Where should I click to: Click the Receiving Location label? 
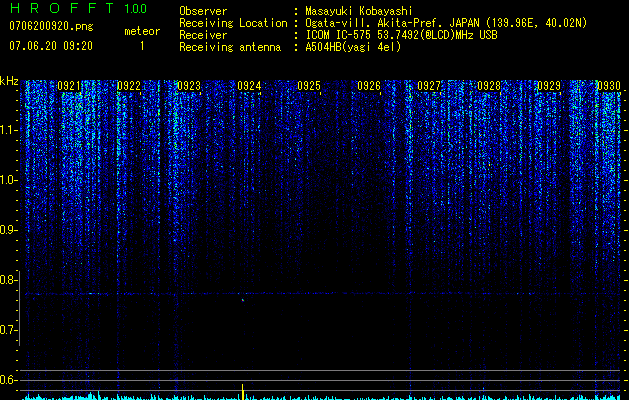click(233, 23)
